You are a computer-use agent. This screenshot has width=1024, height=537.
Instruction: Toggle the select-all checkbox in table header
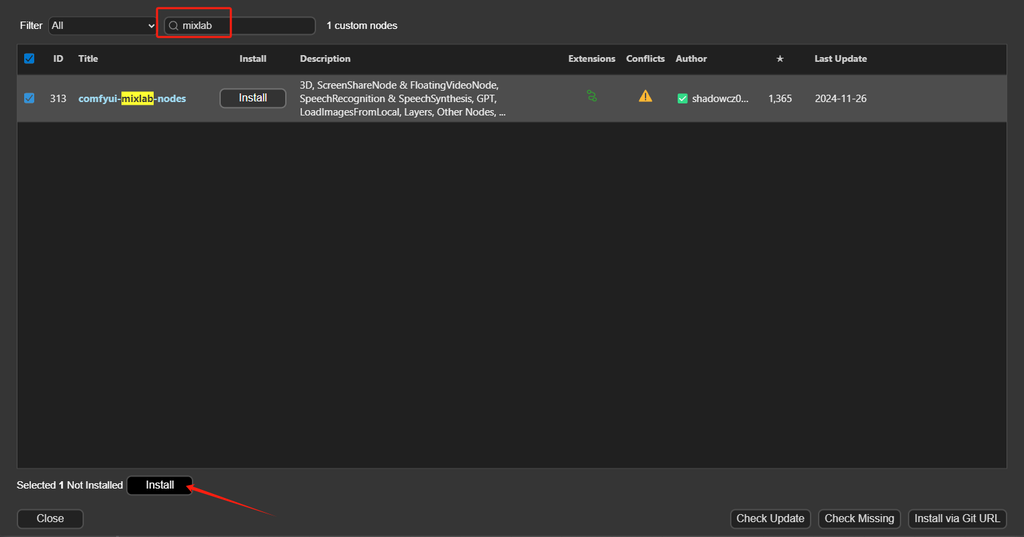29,59
